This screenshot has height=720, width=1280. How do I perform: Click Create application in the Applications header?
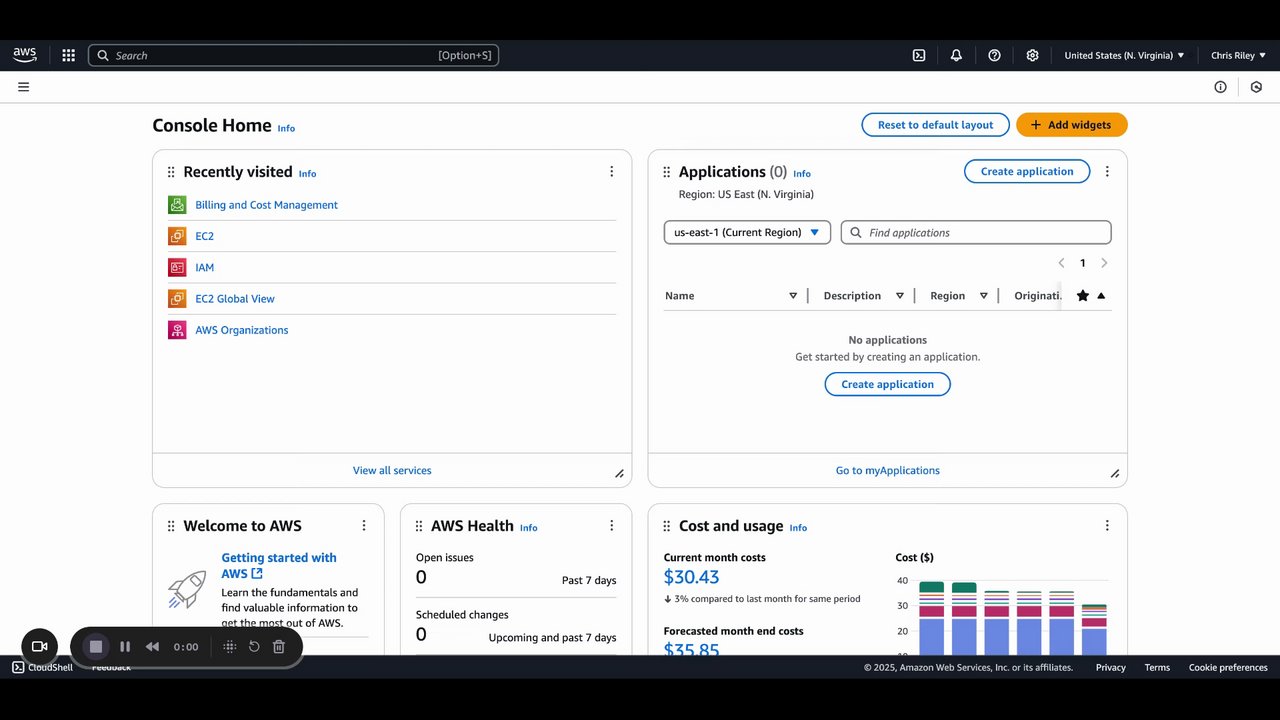pos(1027,172)
